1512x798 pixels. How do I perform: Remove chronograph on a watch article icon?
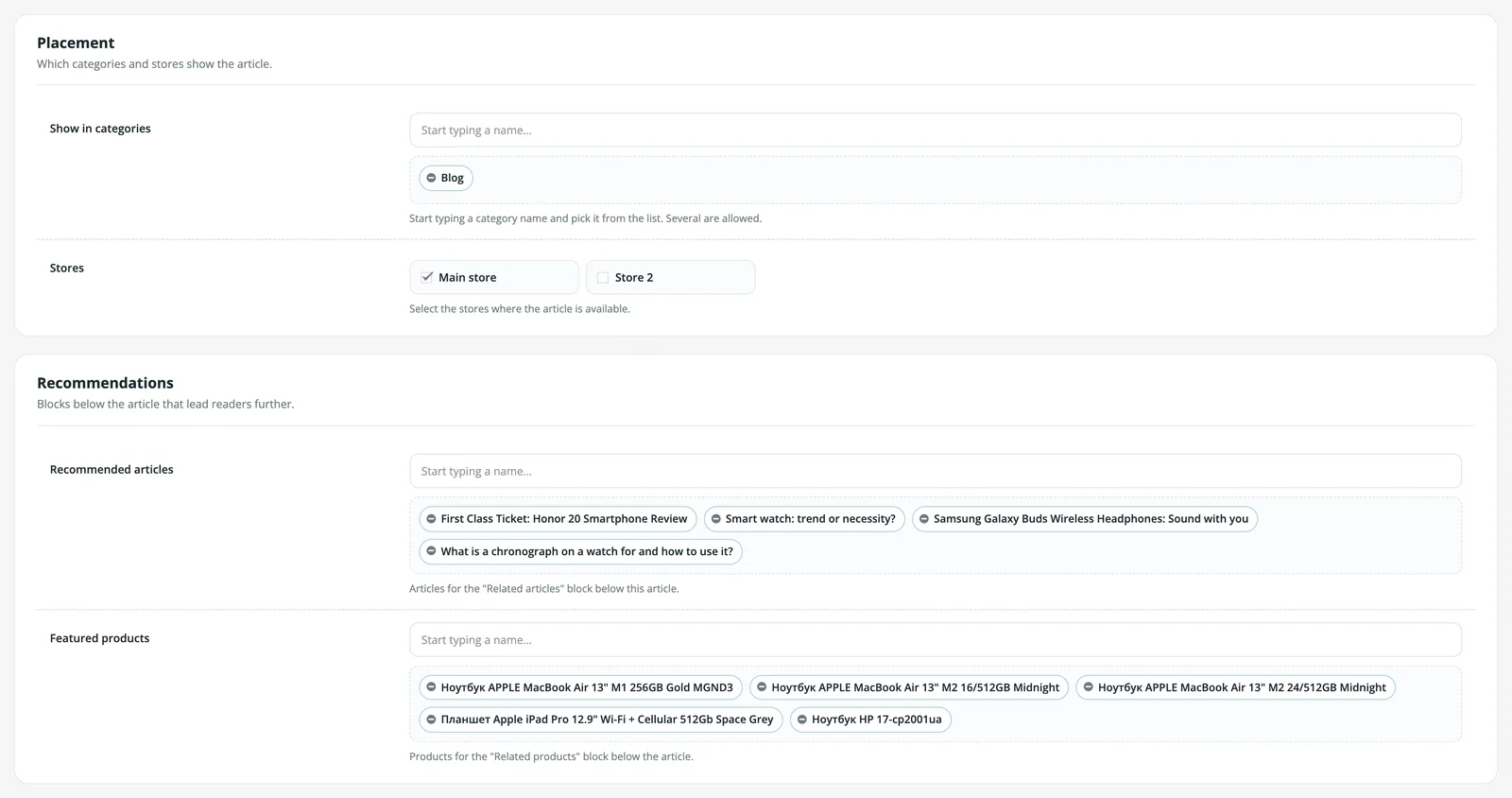tap(431, 551)
